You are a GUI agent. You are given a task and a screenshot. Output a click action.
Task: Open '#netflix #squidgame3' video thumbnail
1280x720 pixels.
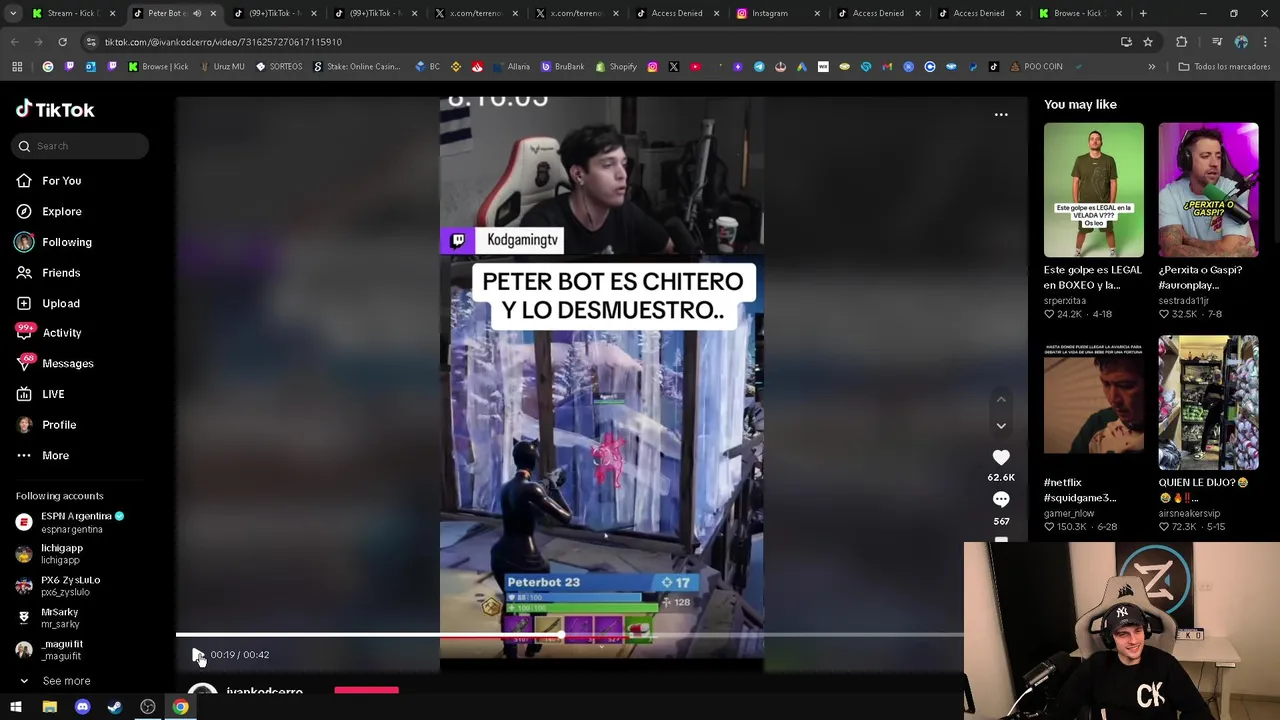click(x=1094, y=403)
